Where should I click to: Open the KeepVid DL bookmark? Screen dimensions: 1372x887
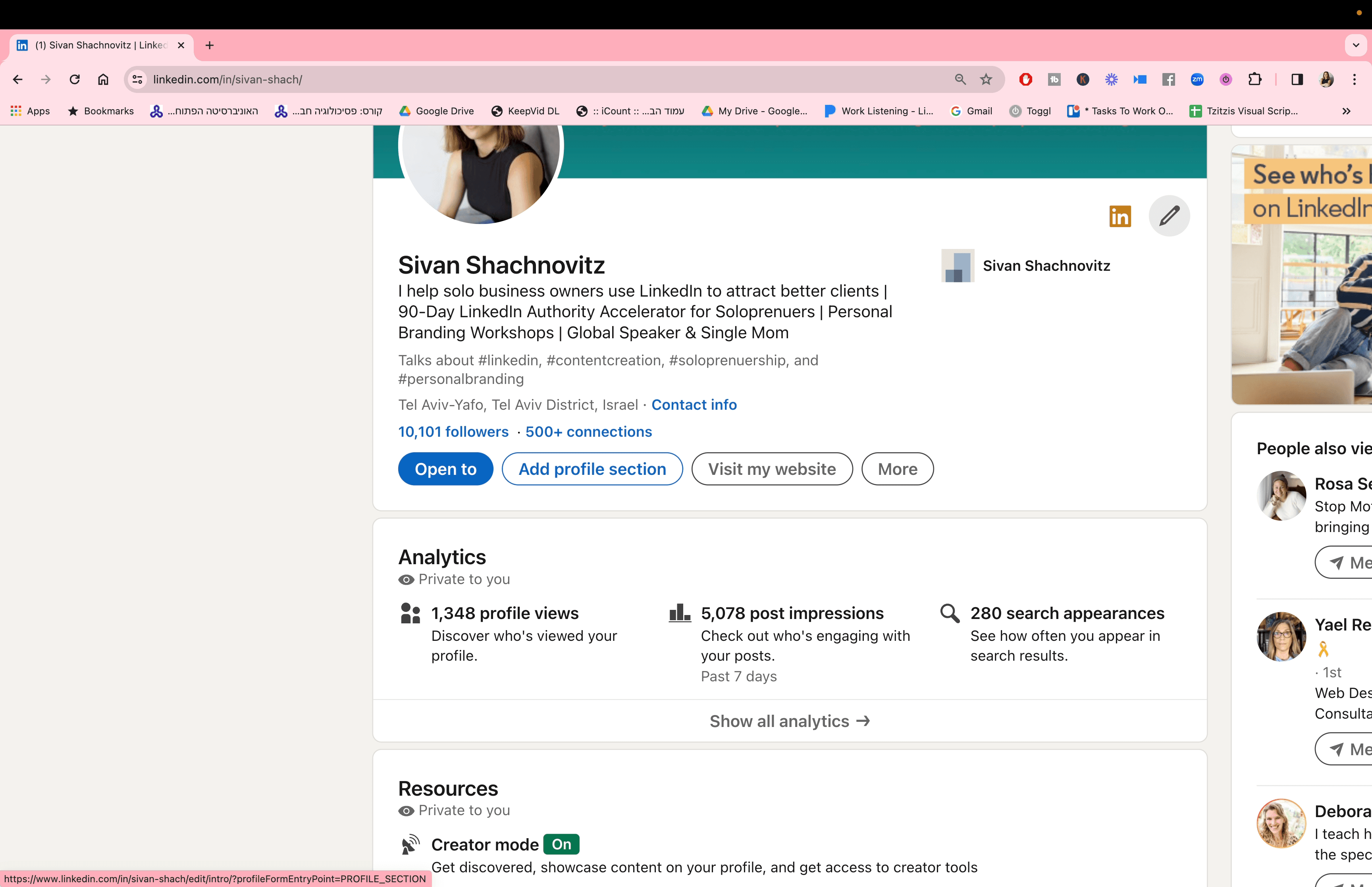tap(525, 111)
